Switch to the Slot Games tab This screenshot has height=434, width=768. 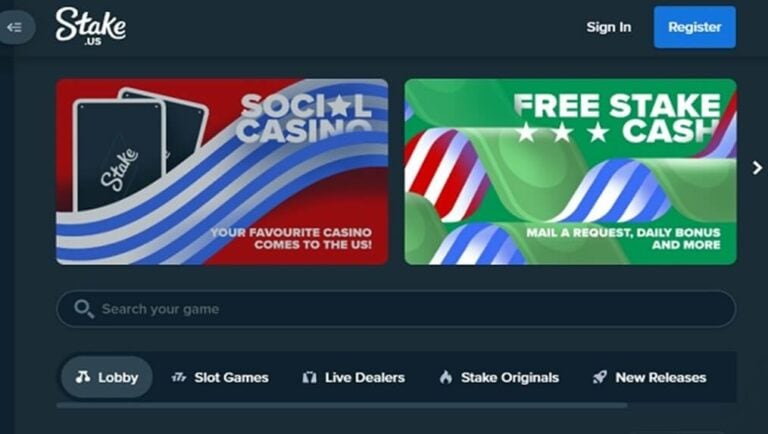[220, 377]
